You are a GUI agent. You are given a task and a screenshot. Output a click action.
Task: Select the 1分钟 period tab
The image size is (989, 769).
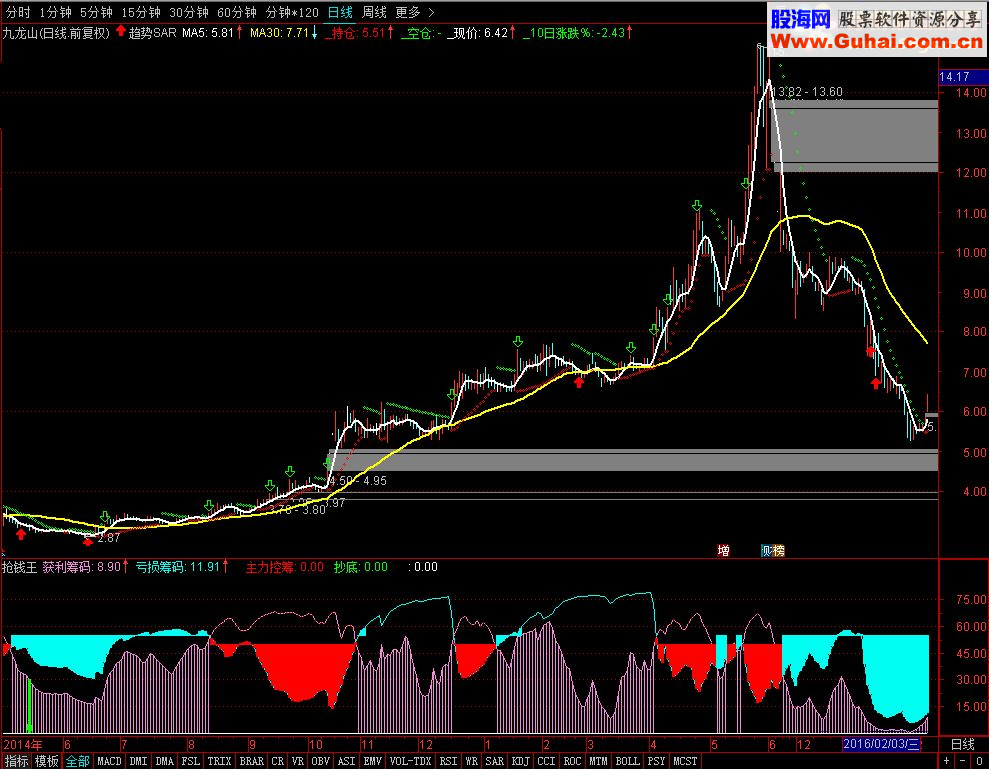pyautogui.click(x=56, y=12)
